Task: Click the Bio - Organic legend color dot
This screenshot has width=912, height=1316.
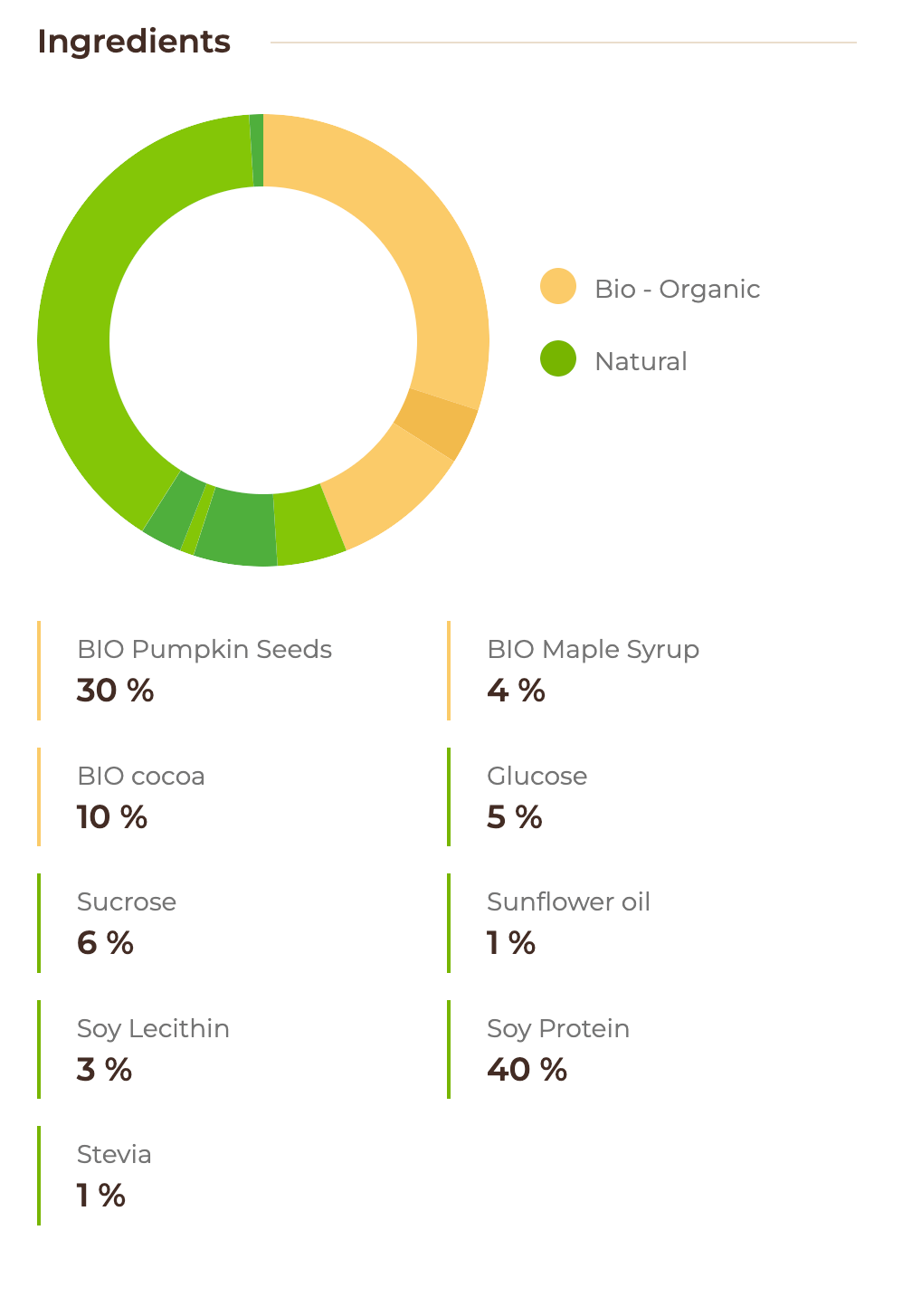Action: click(557, 287)
